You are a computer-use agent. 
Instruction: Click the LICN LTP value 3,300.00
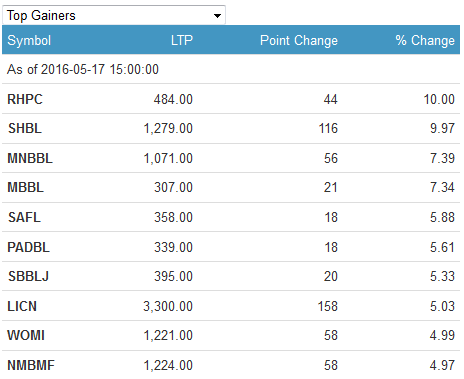168,306
